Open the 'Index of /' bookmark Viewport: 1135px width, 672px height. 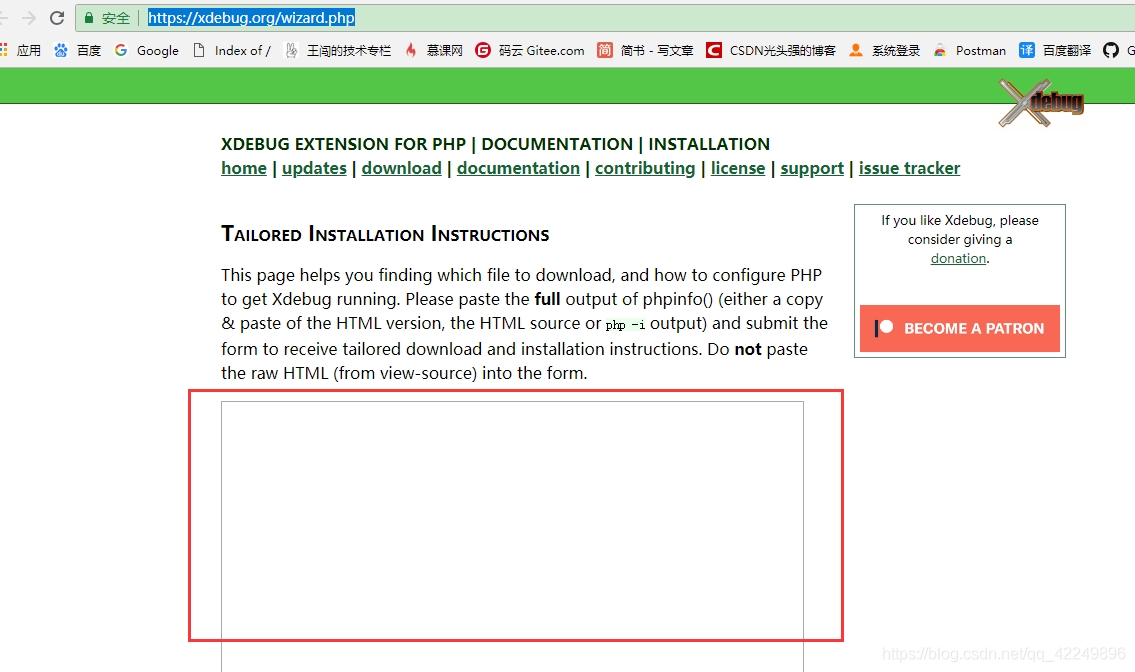pyautogui.click(x=232, y=50)
